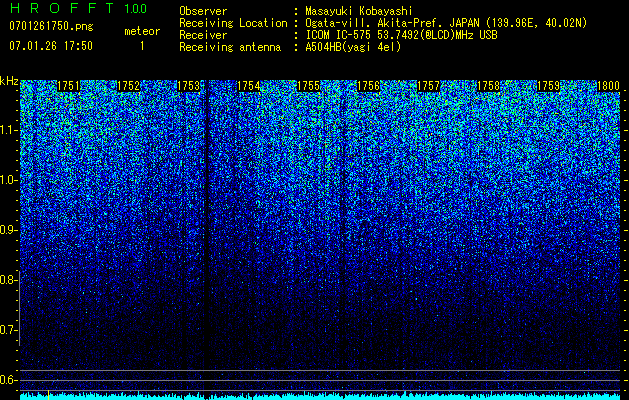Click the meteor label
This screenshot has width=629, height=400.
[142, 31]
